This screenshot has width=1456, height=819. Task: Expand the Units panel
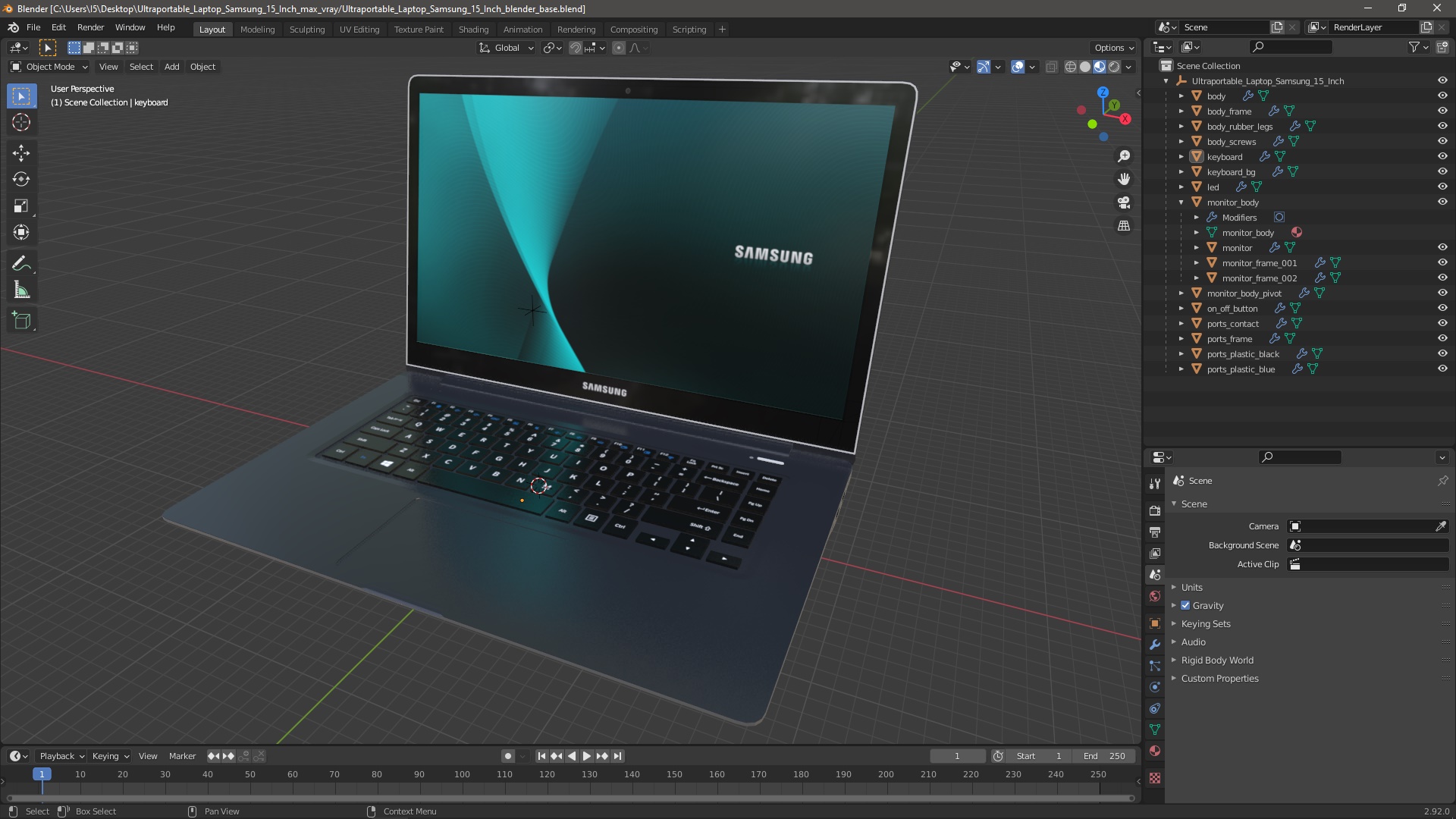(1191, 587)
